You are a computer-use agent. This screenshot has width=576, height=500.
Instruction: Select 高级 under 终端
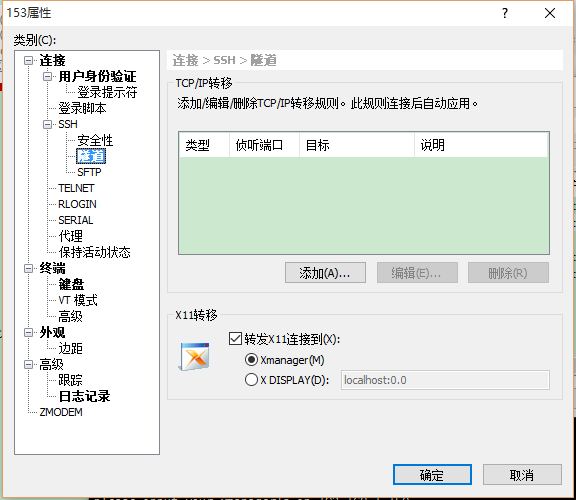(x=71, y=316)
